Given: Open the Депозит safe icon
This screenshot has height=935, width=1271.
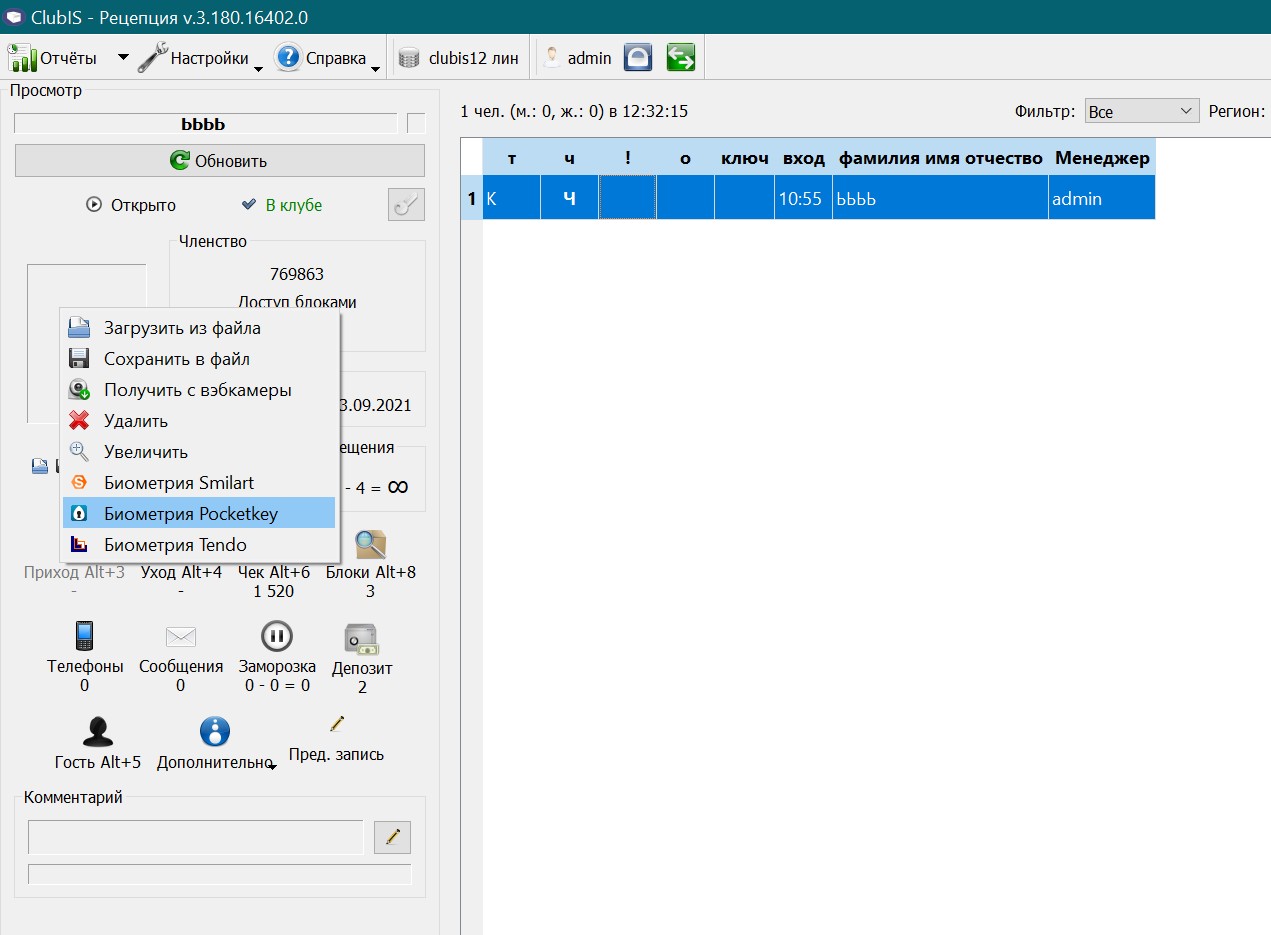Looking at the screenshot, I should point(361,639).
